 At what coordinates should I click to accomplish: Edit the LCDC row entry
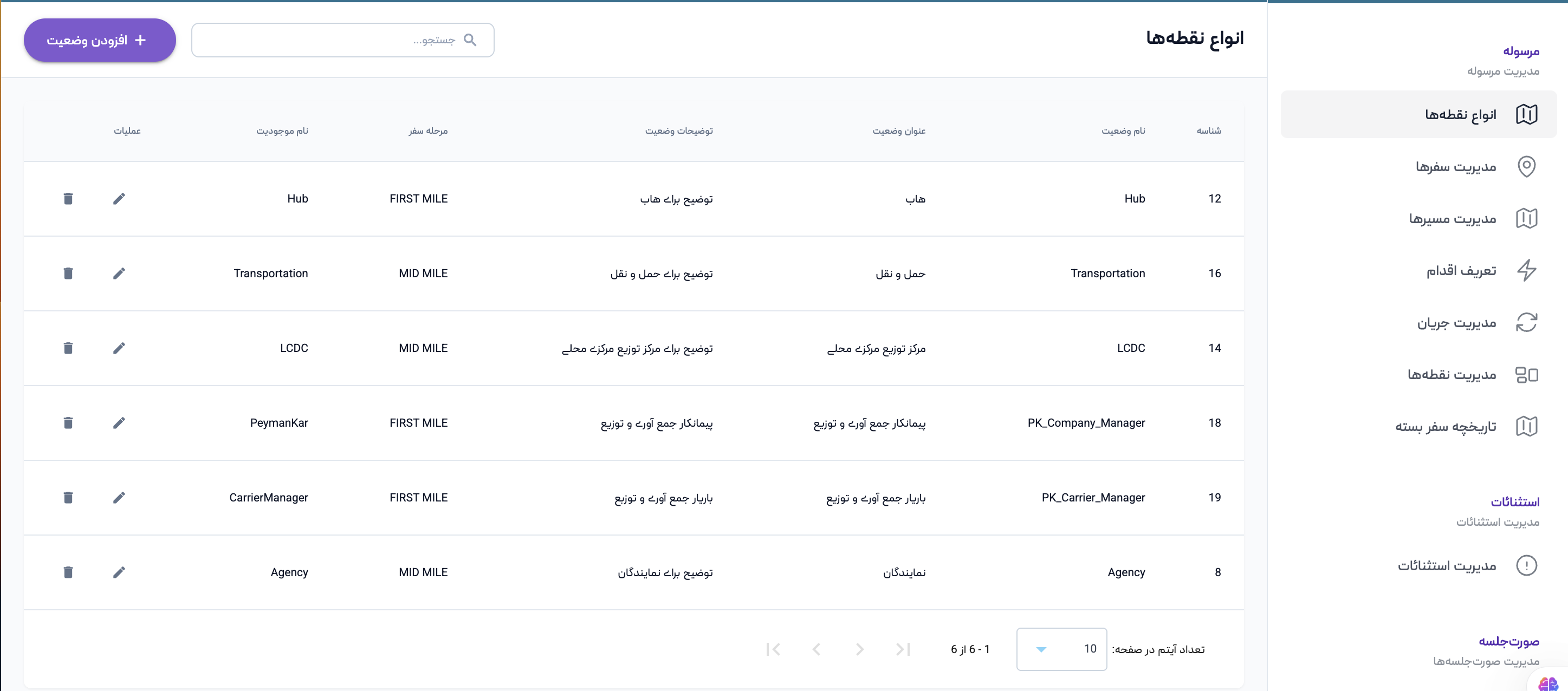coord(119,348)
